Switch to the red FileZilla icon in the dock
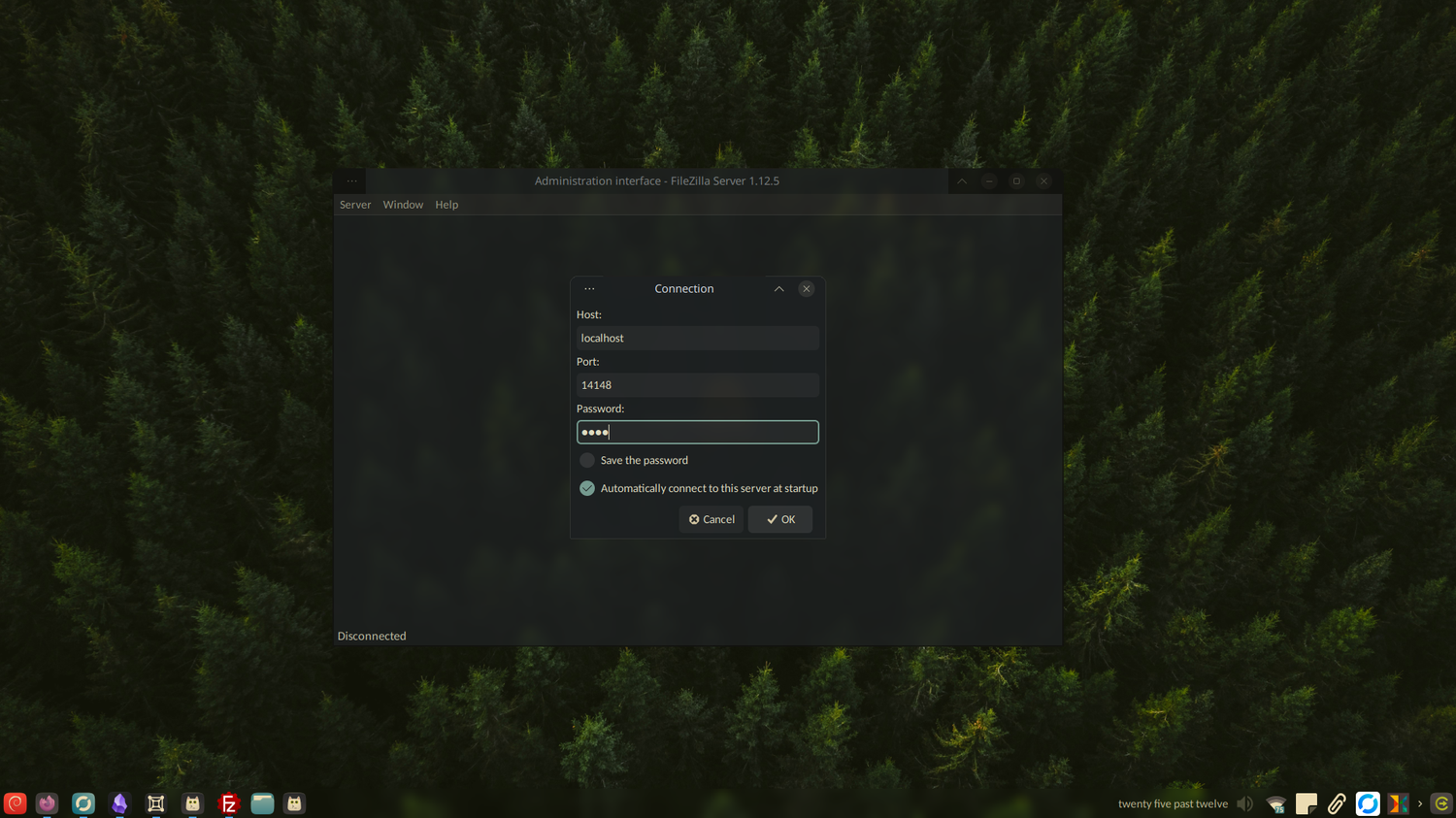The width and height of the screenshot is (1456, 818). click(x=229, y=803)
